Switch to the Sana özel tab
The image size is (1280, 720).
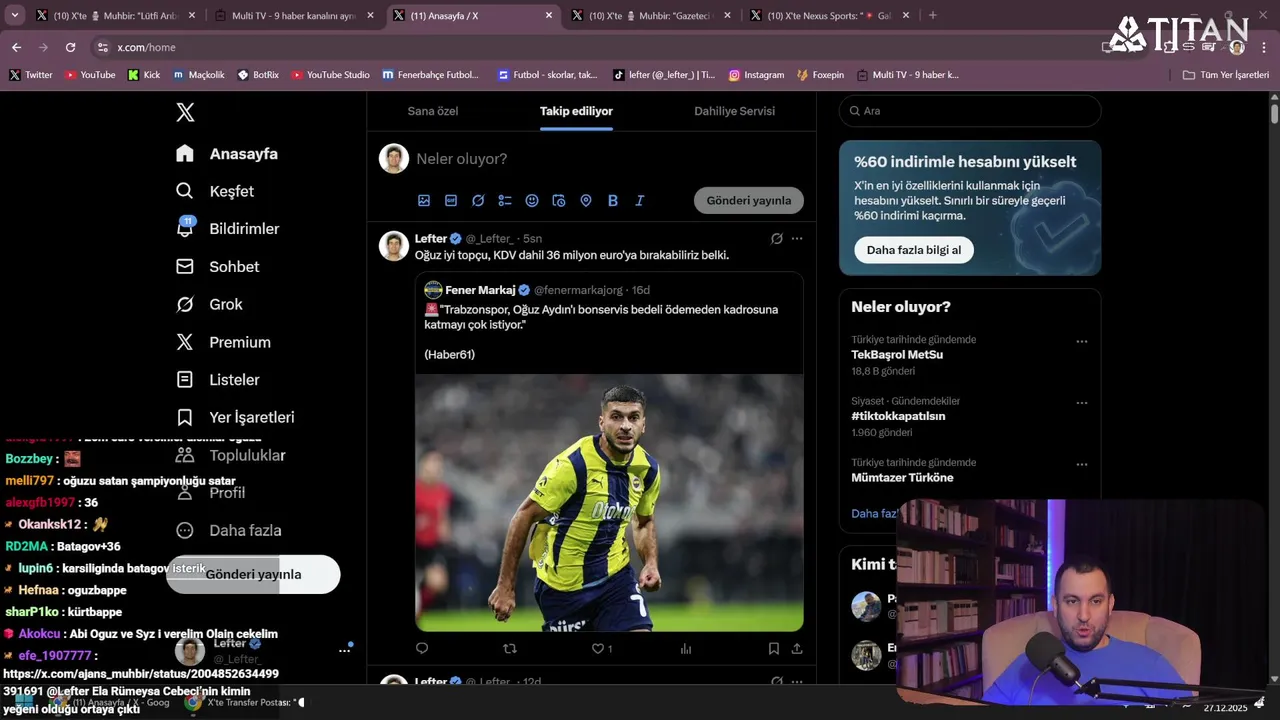pos(433,111)
